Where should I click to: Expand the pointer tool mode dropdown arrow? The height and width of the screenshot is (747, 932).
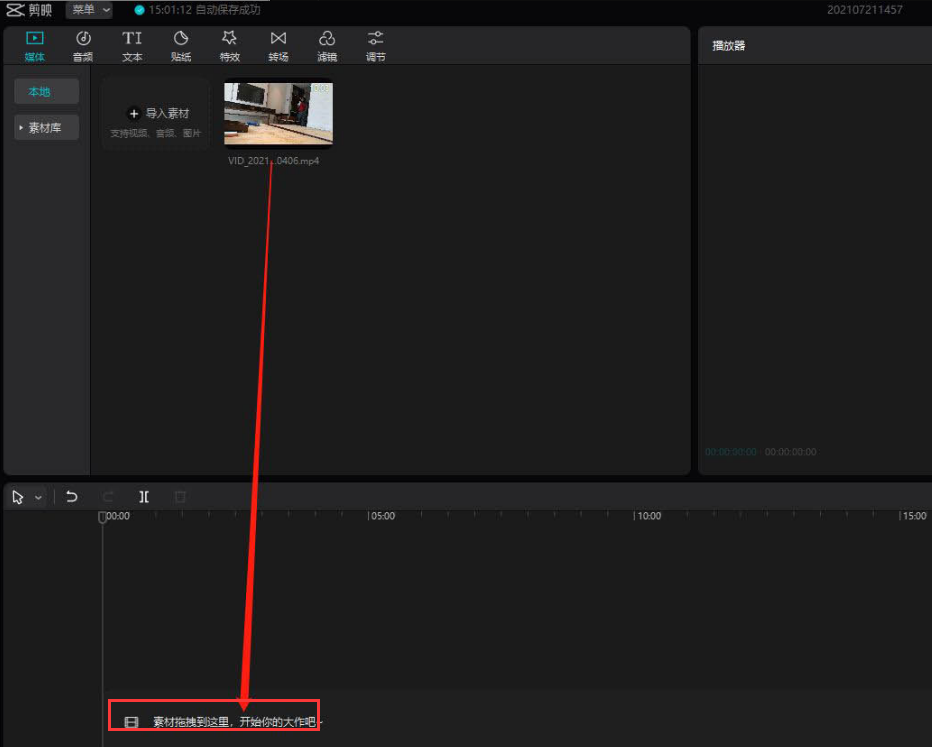(x=39, y=497)
